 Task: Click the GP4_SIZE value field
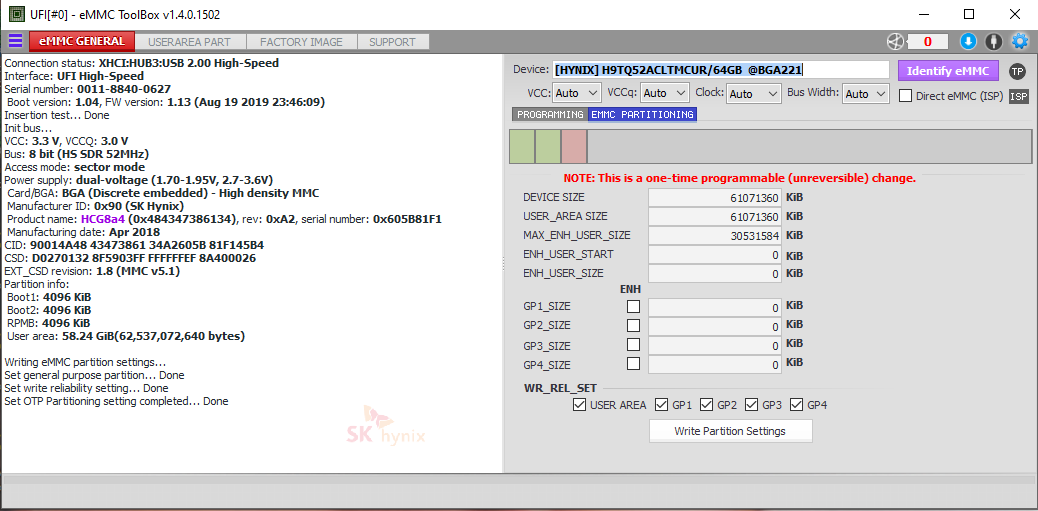click(715, 364)
